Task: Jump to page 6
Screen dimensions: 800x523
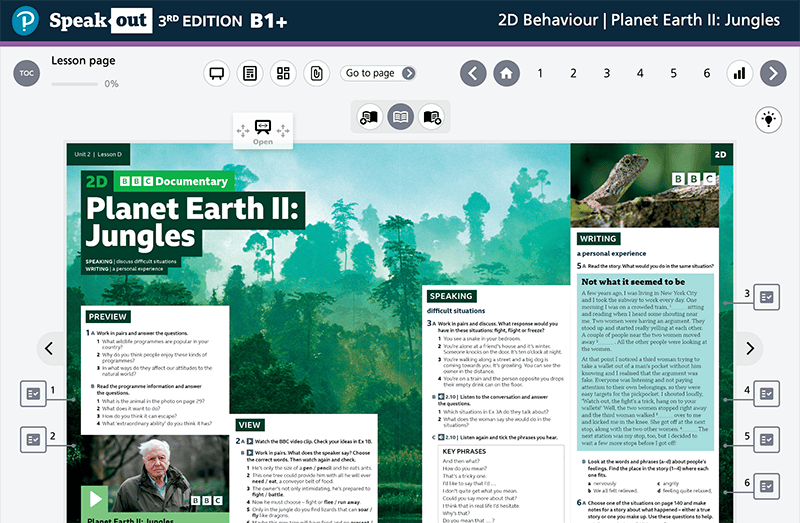Action: point(707,73)
